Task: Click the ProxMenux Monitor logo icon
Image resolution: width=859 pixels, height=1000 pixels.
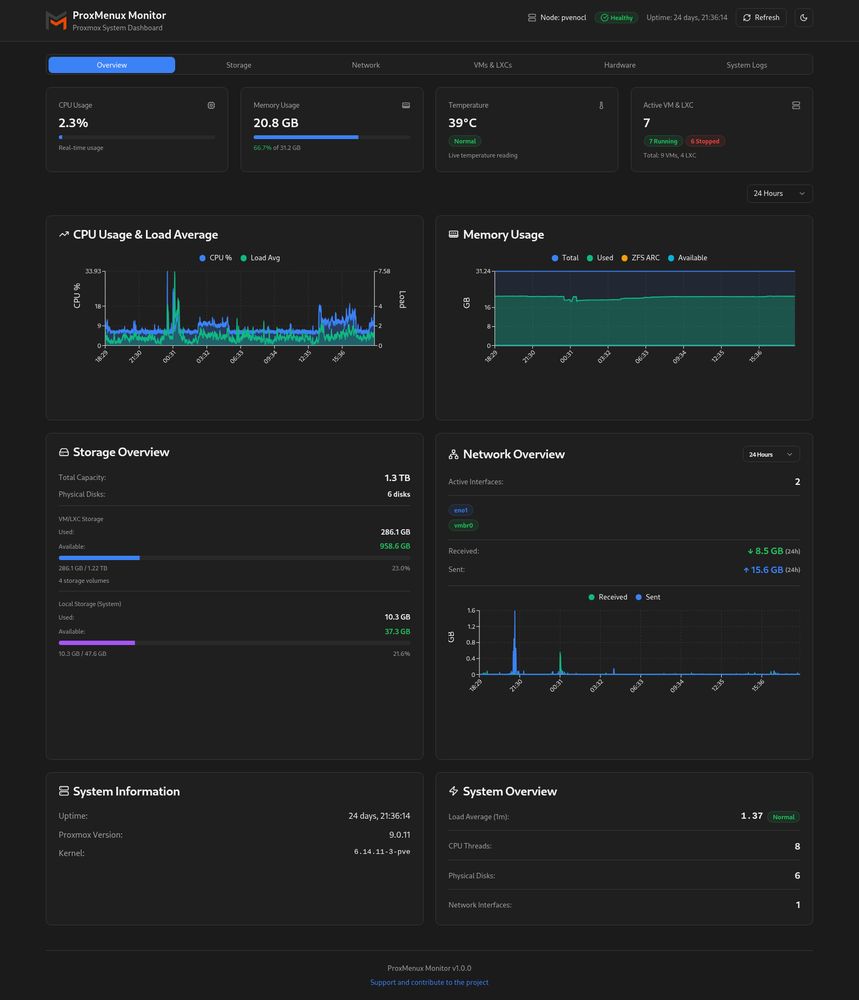Action: pyautogui.click(x=56, y=20)
